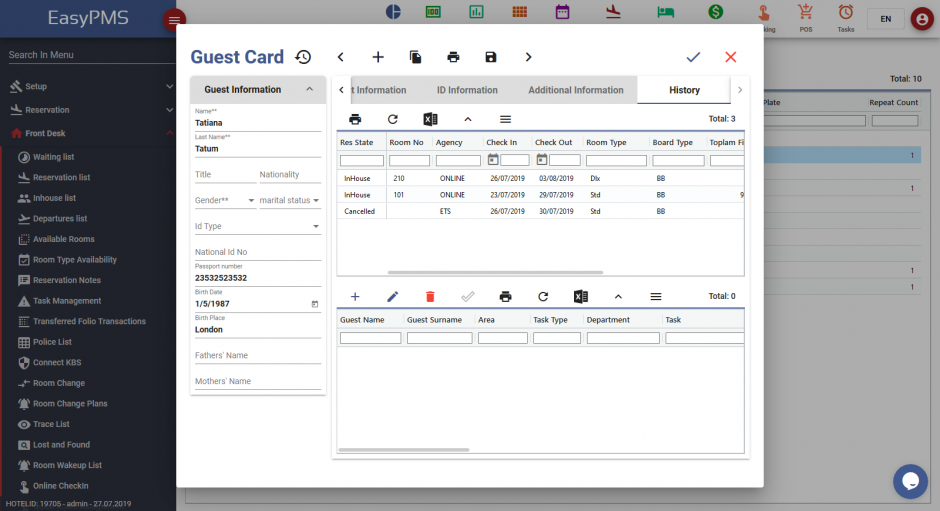Viewport: 940px width, 511px height.
Task: Switch to the ID Information tab
Action: coord(467,90)
